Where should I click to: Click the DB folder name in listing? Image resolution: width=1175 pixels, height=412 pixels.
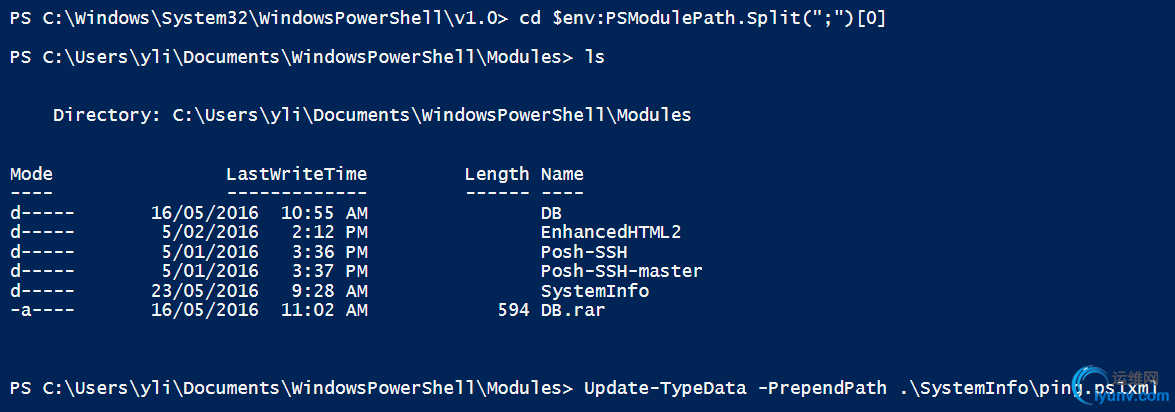(551, 213)
